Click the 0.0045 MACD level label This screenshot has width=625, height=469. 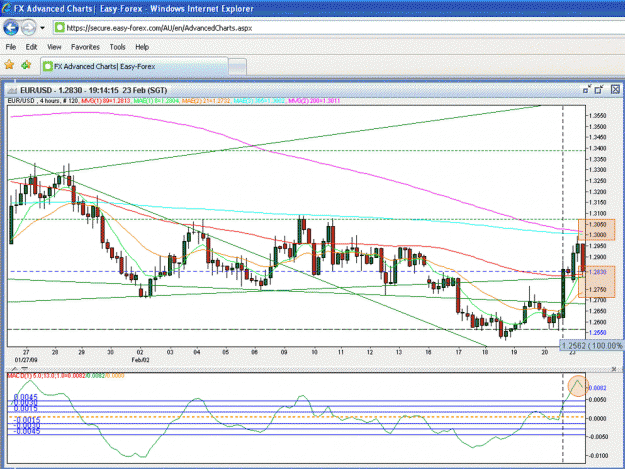click(26, 397)
